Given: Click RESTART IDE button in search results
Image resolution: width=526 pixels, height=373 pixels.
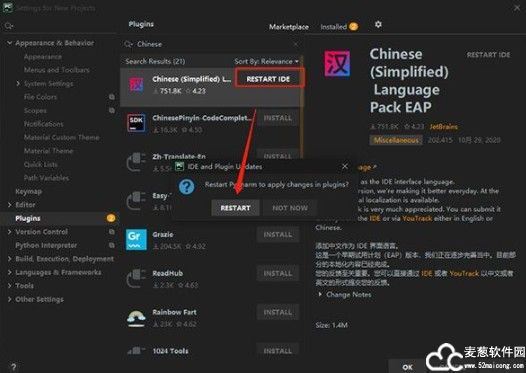Looking at the screenshot, I should (268, 79).
